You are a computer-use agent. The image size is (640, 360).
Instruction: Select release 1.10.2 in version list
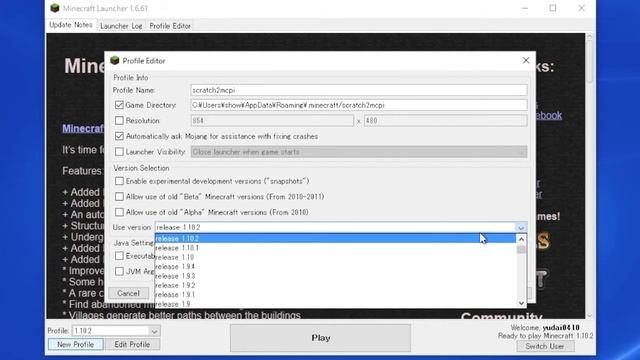pyautogui.click(x=335, y=238)
